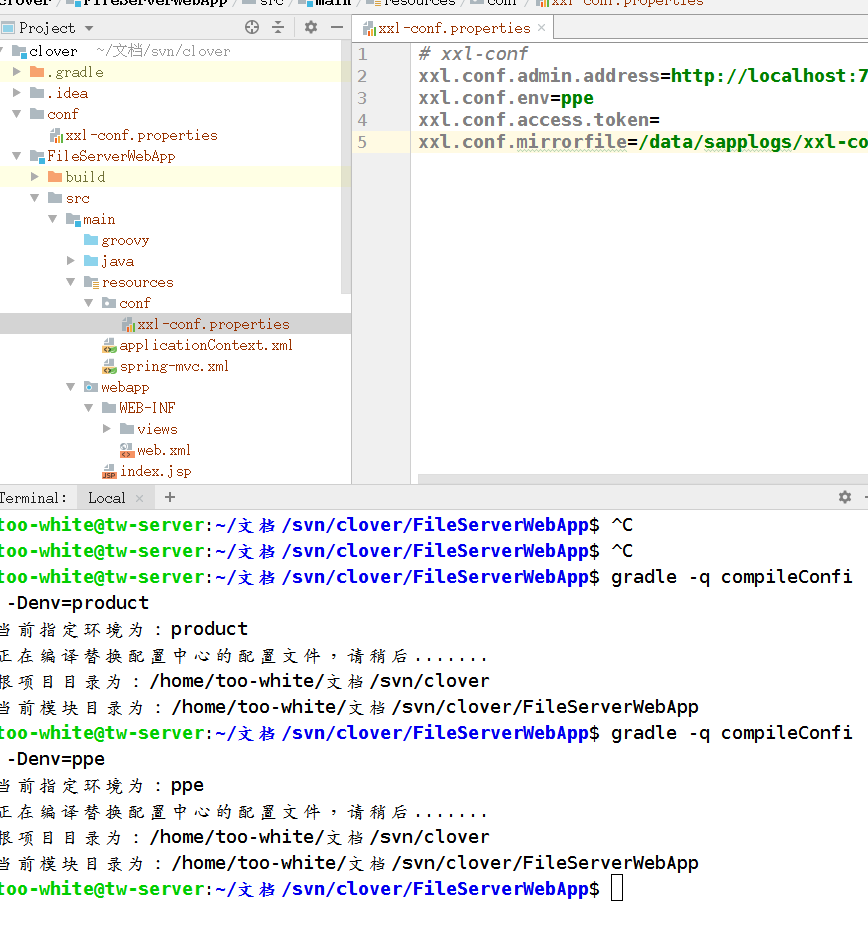
Task: Click the spring-mvc.xml file icon
Action: click(109, 367)
